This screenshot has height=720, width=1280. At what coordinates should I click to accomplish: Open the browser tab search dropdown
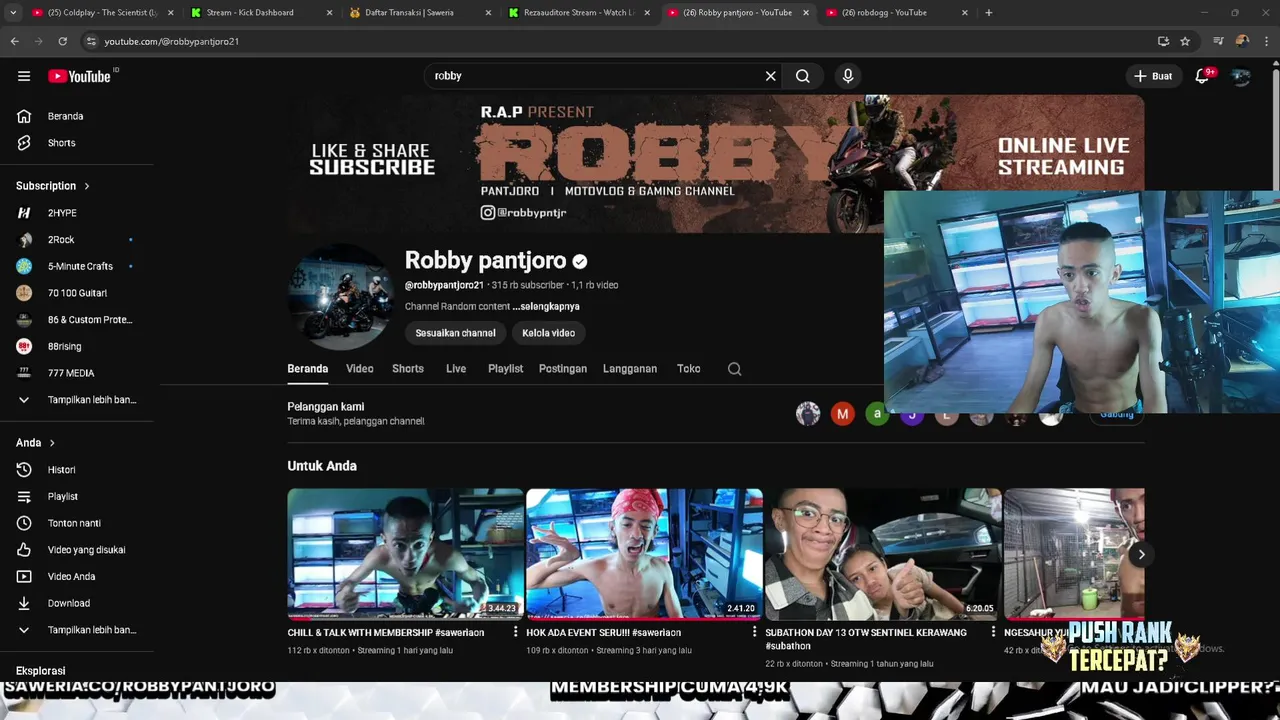coord(13,13)
